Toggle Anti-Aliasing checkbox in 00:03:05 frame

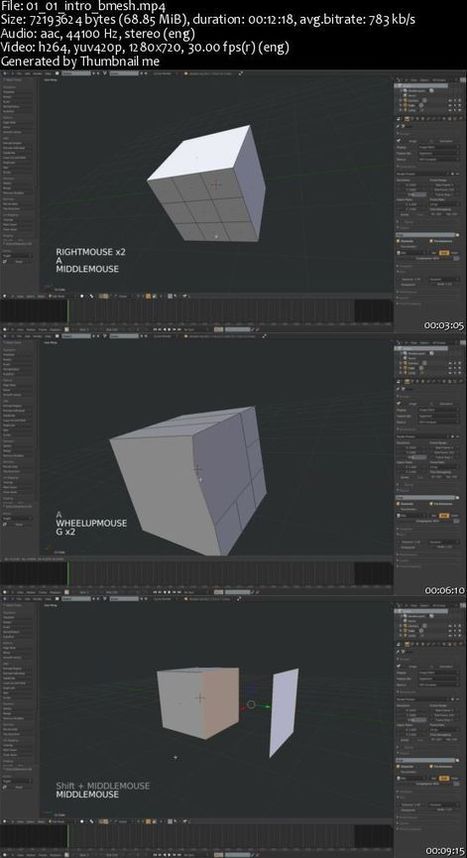point(398,241)
